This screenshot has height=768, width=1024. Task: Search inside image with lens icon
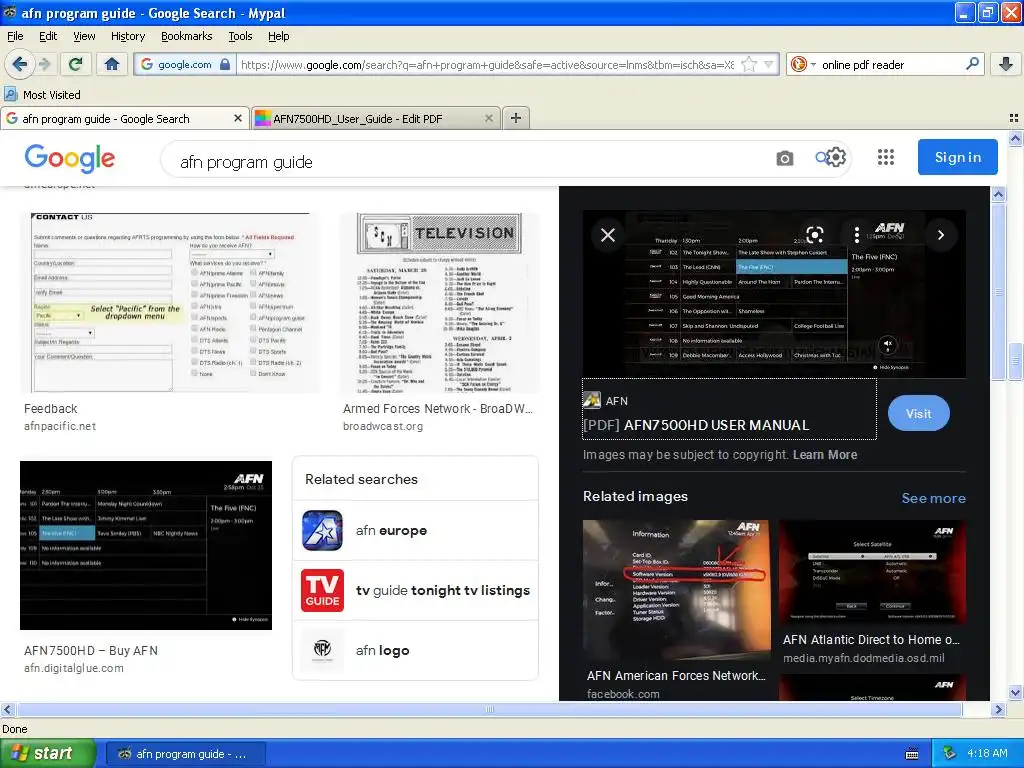(814, 234)
